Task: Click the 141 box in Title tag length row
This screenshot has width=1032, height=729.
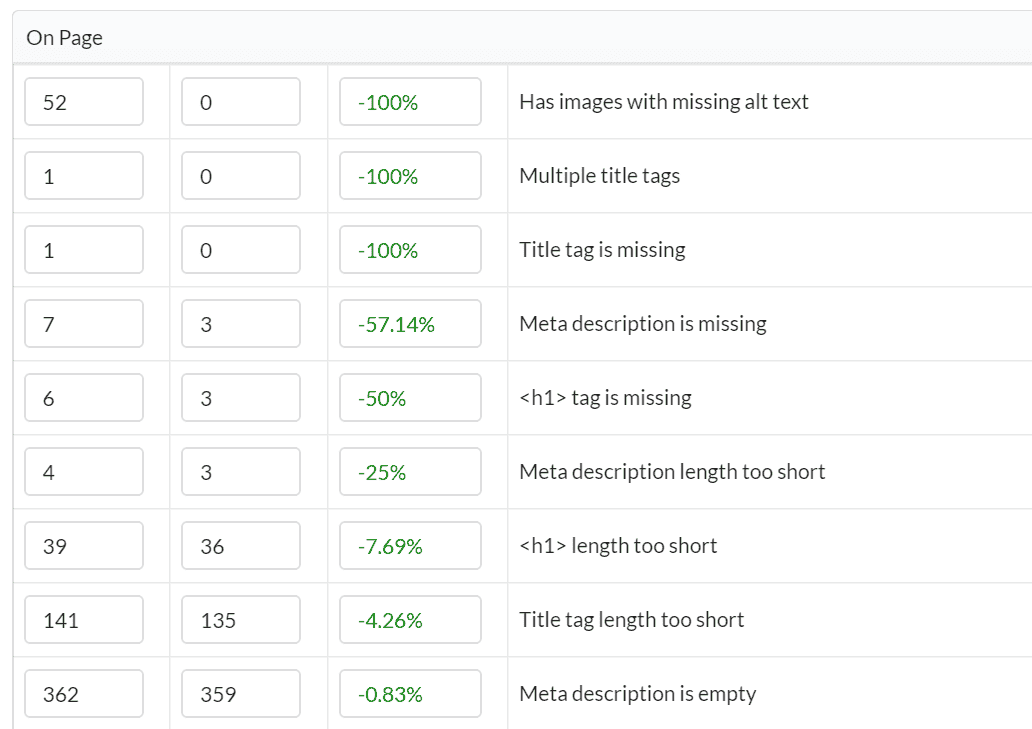Action: (x=83, y=619)
